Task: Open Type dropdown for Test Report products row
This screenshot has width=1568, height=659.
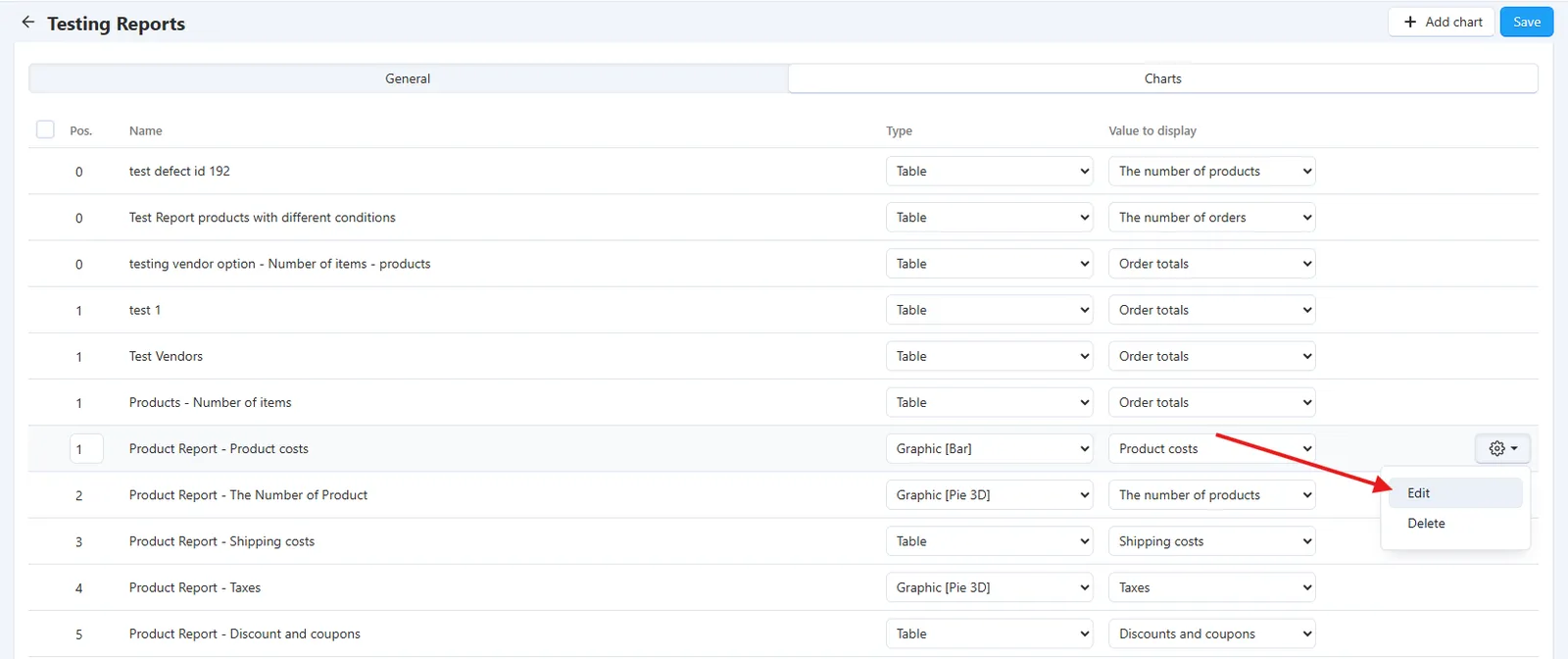Action: point(990,218)
